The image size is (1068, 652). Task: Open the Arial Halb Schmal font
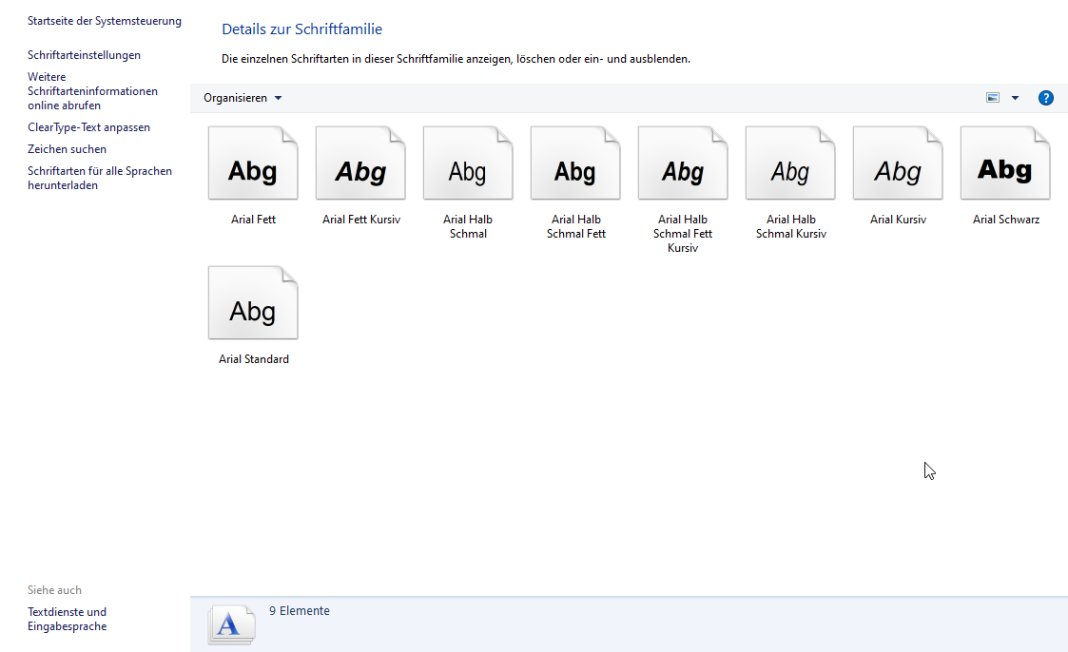[x=467, y=162]
